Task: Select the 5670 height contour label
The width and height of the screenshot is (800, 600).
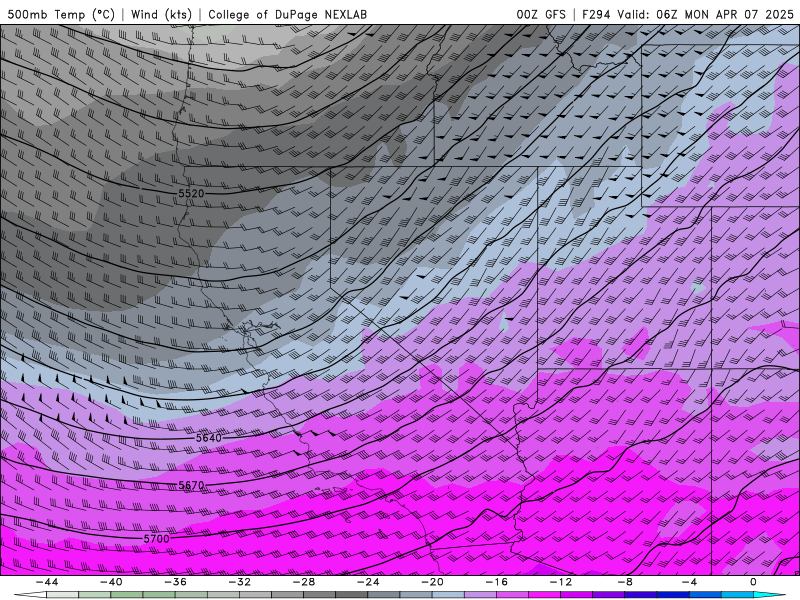Action: coord(191,486)
